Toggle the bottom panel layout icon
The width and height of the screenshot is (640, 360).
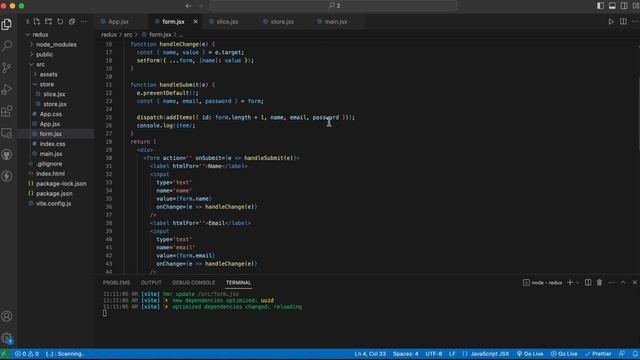tap(612, 6)
